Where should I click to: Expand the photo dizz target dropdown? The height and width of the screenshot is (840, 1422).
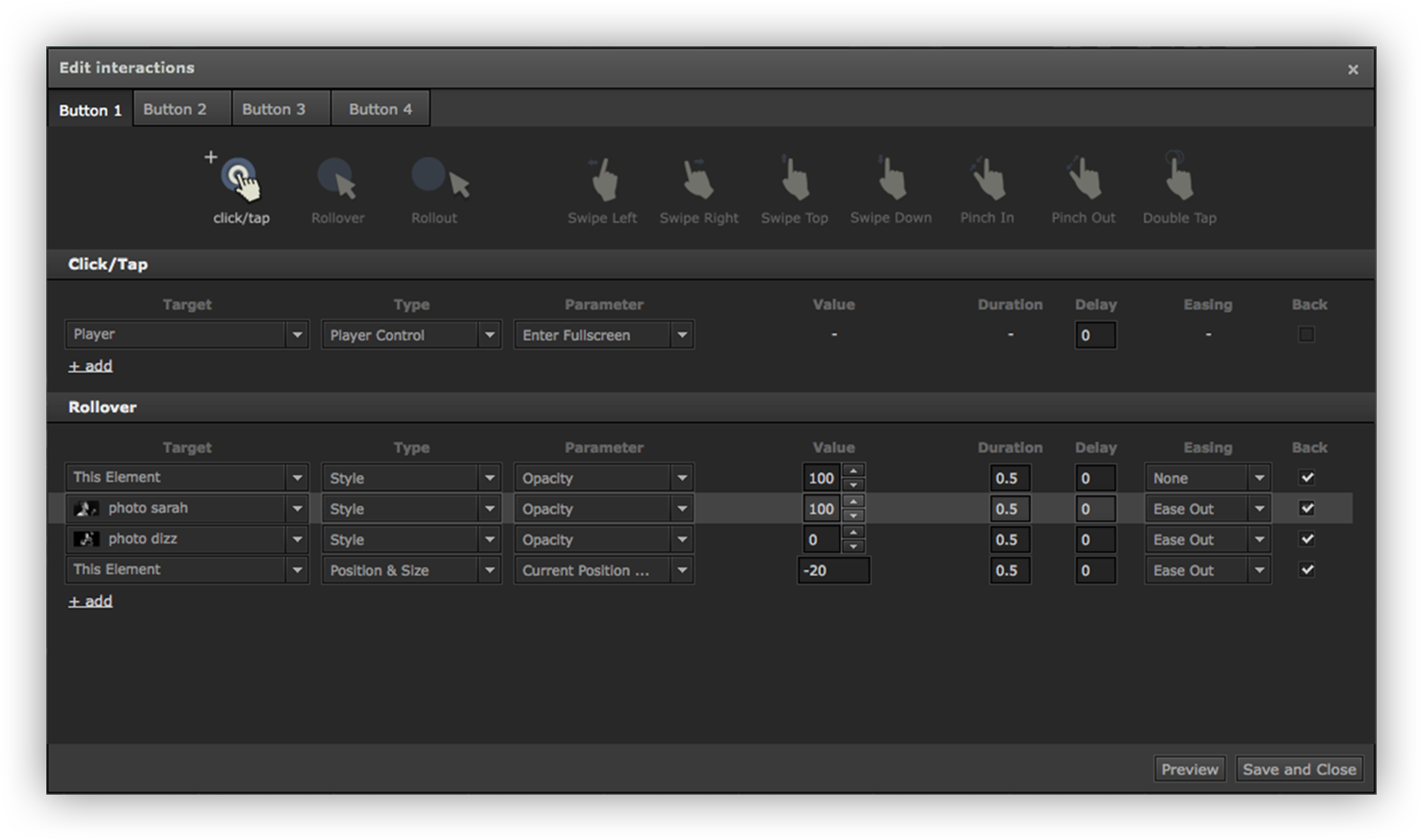pyautogui.click(x=297, y=539)
